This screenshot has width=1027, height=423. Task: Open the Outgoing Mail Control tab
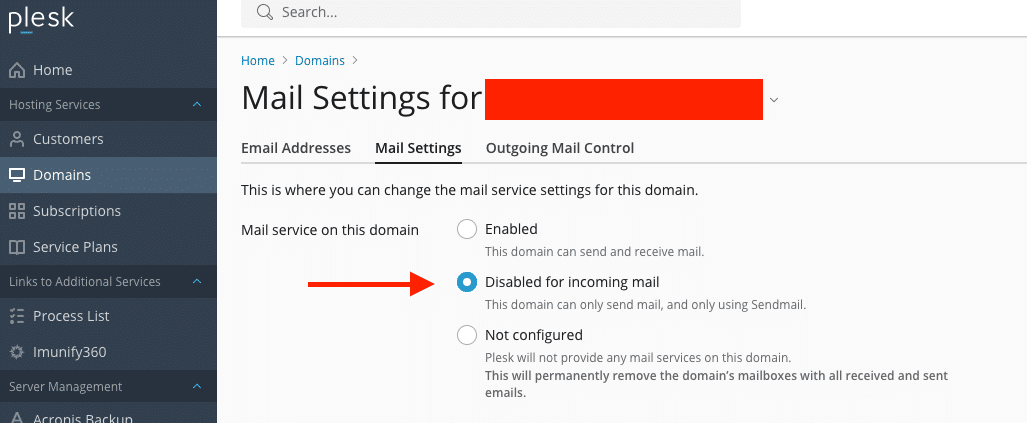pyautogui.click(x=560, y=148)
